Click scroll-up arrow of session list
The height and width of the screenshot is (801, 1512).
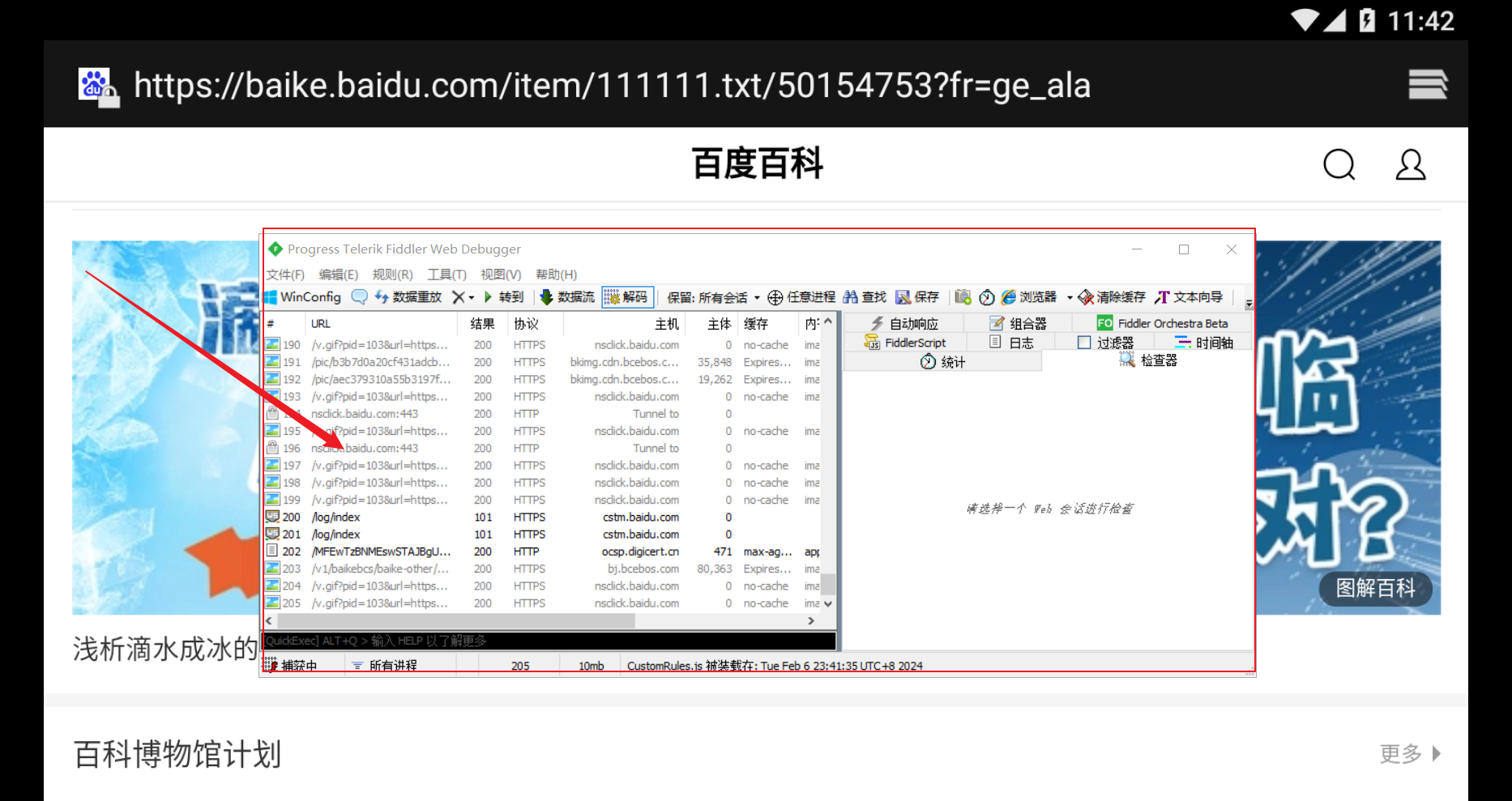pyautogui.click(x=828, y=322)
